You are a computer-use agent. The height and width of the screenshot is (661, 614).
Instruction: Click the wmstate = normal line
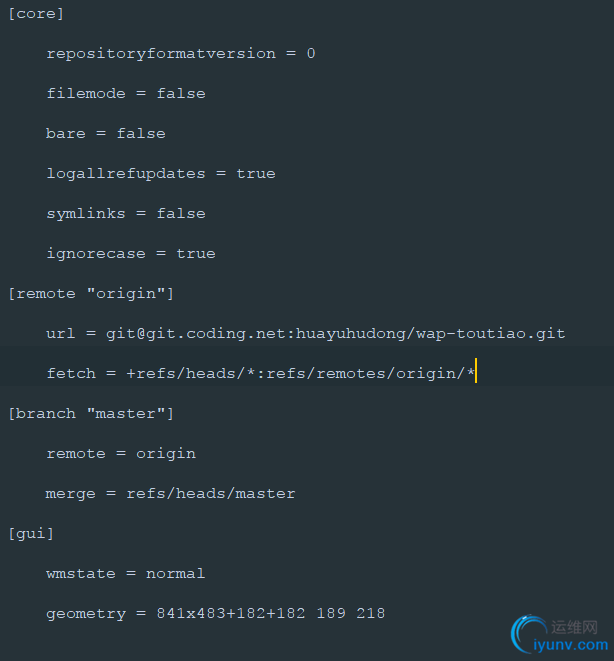[126, 573]
